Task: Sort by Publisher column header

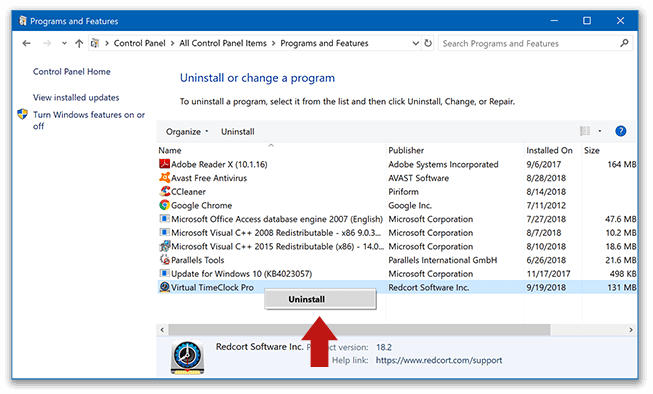Action: tap(406, 150)
